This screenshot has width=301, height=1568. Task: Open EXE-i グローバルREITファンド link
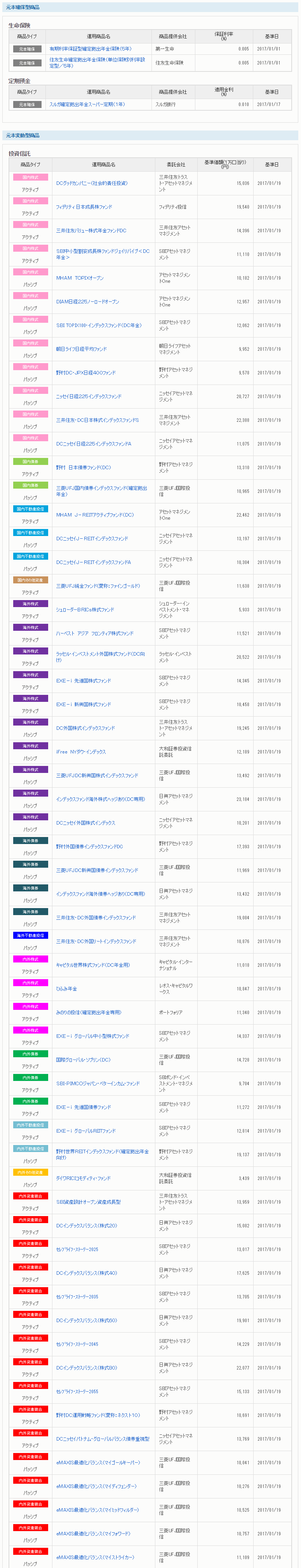(86, 1131)
